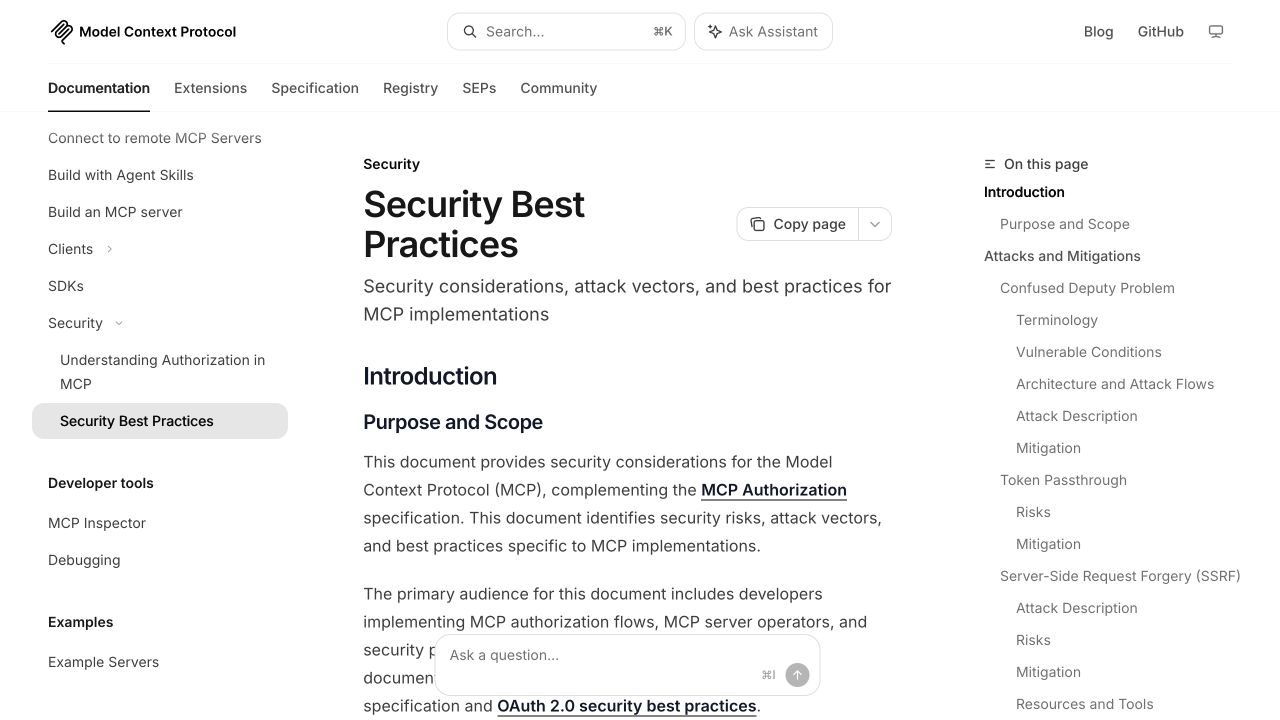Submit question with the arrow send icon

[x=797, y=675]
